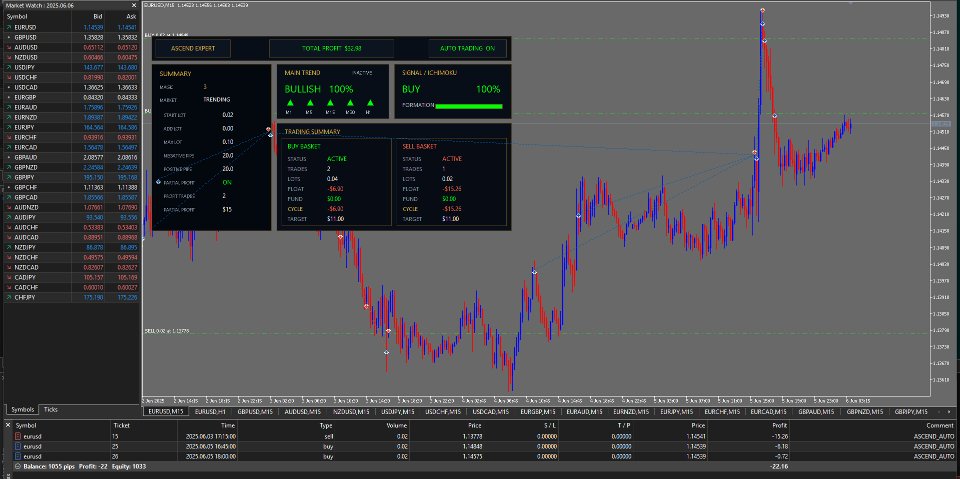Select the CADCHF row in Market Watch

[71, 287]
